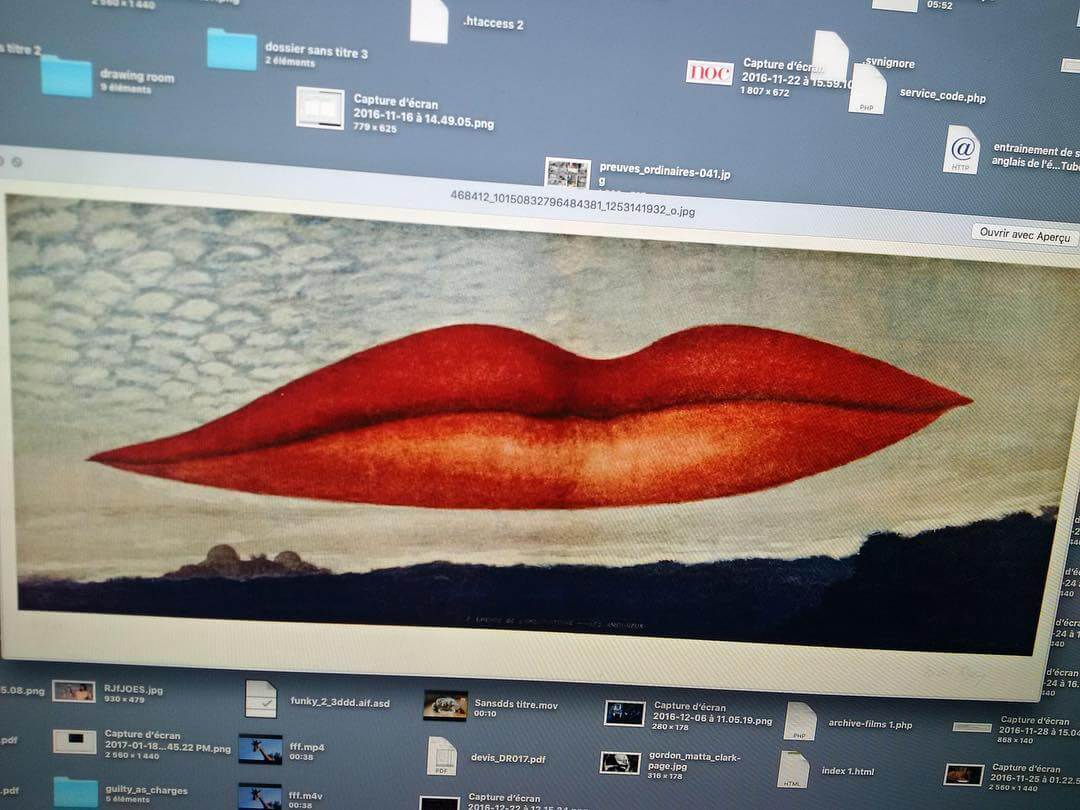Select the Capture d'écran 2016-11-28 thumbnail
This screenshot has height=810, width=1080.
[x=973, y=727]
